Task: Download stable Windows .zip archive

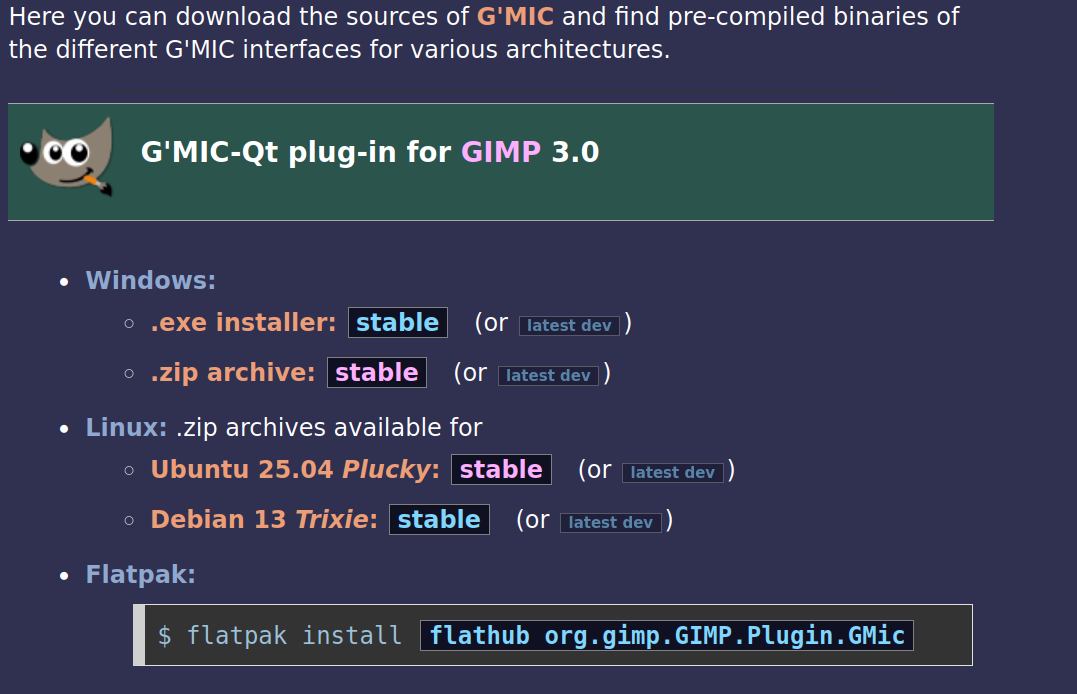Action: pyautogui.click(x=376, y=372)
